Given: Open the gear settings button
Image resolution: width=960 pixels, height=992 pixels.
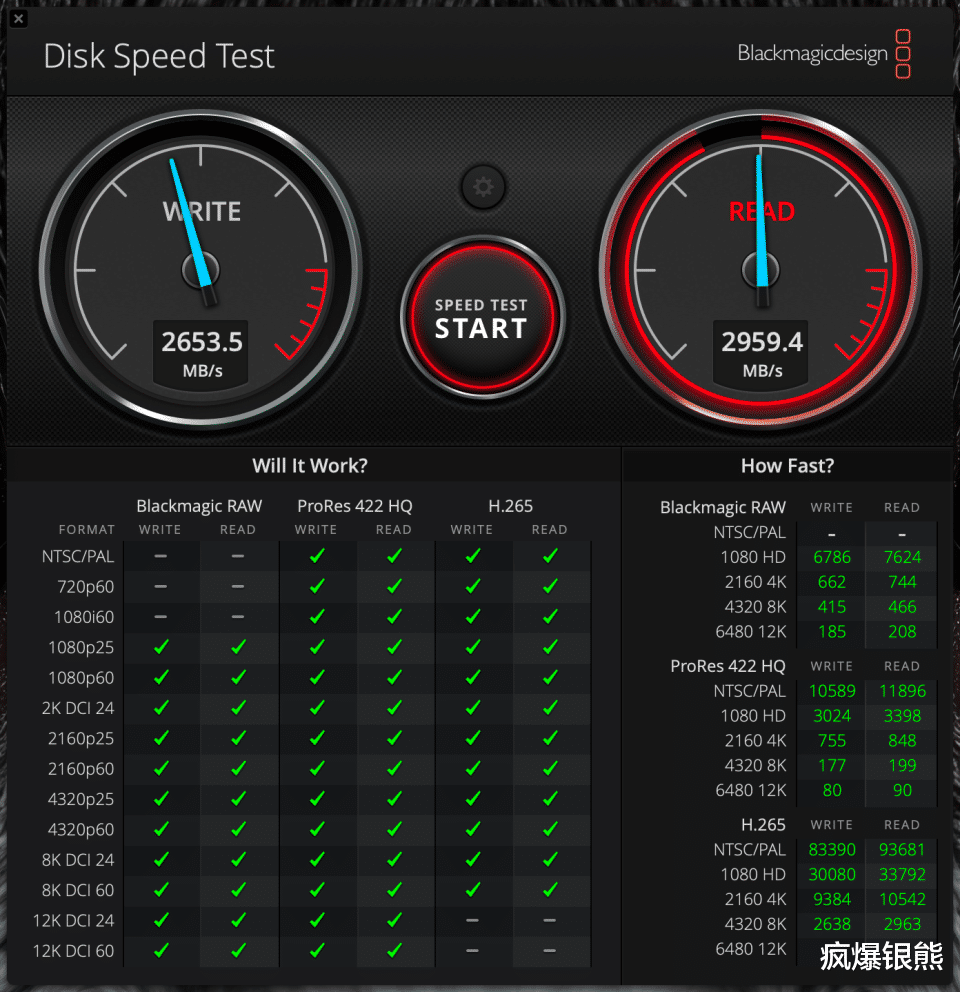Looking at the screenshot, I should pyautogui.click(x=483, y=187).
